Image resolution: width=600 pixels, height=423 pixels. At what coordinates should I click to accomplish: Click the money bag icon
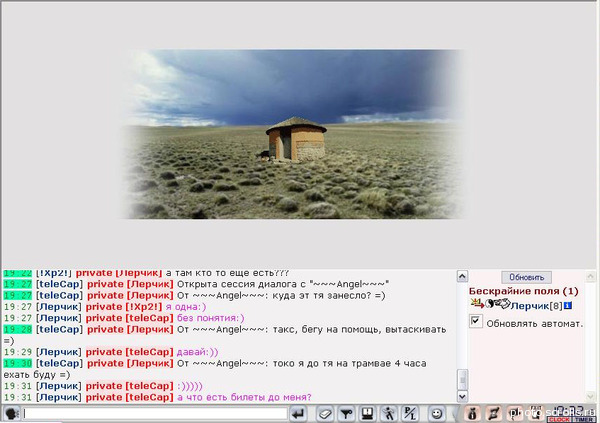(471, 413)
